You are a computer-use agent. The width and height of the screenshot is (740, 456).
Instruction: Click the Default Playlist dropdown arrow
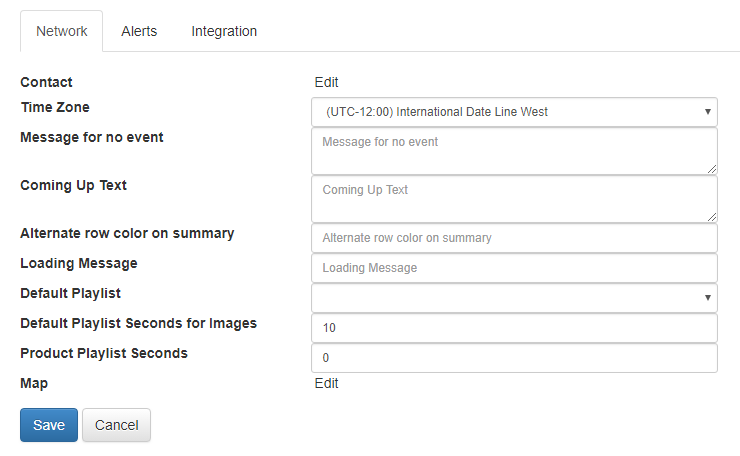pyautogui.click(x=707, y=297)
